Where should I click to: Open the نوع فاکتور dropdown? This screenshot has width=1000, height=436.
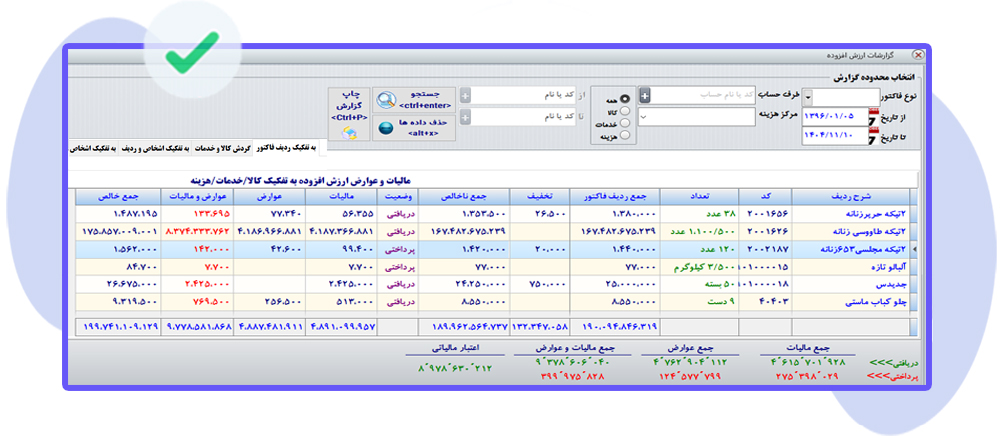(808, 98)
